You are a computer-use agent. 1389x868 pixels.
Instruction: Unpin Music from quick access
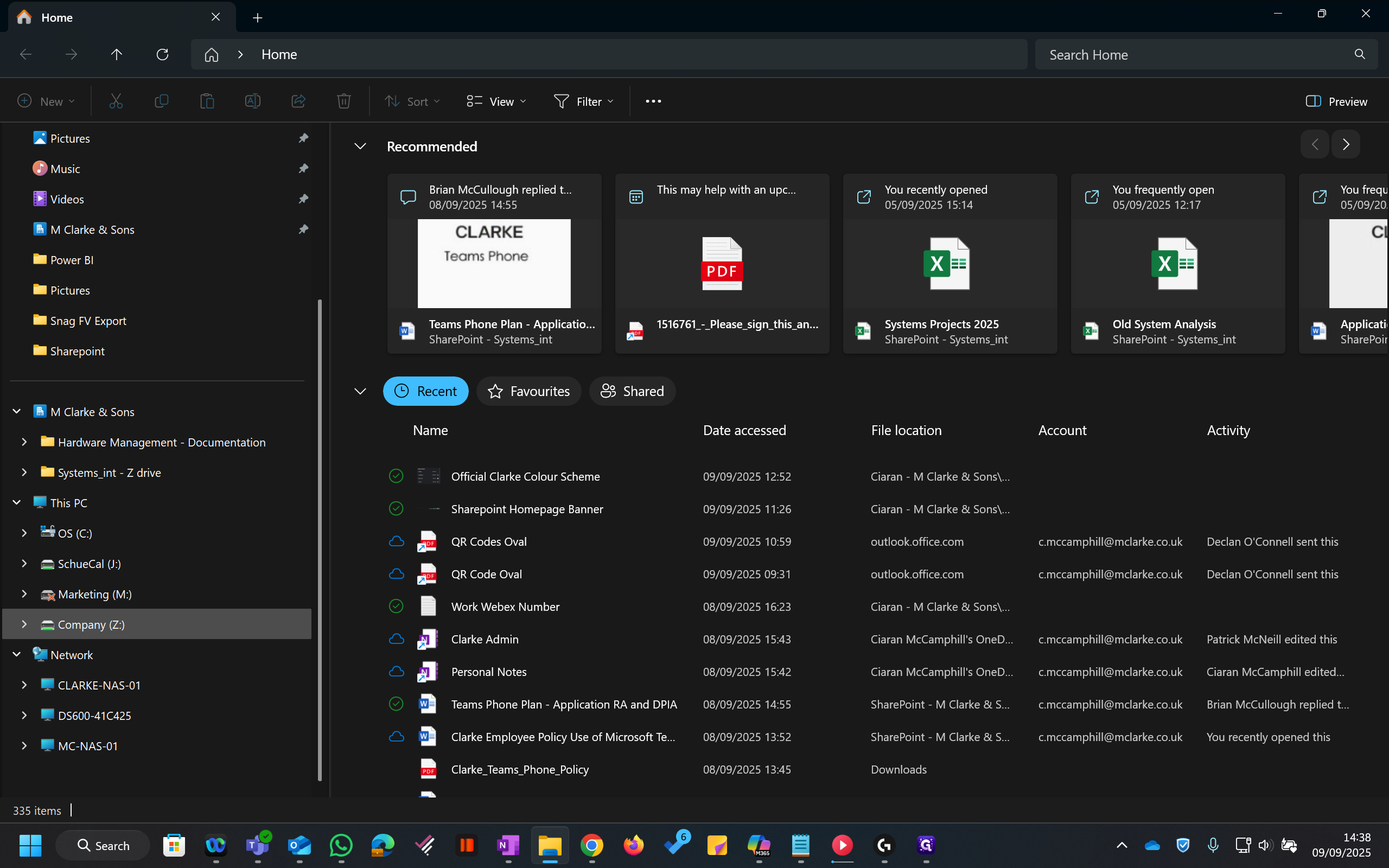tap(303, 169)
